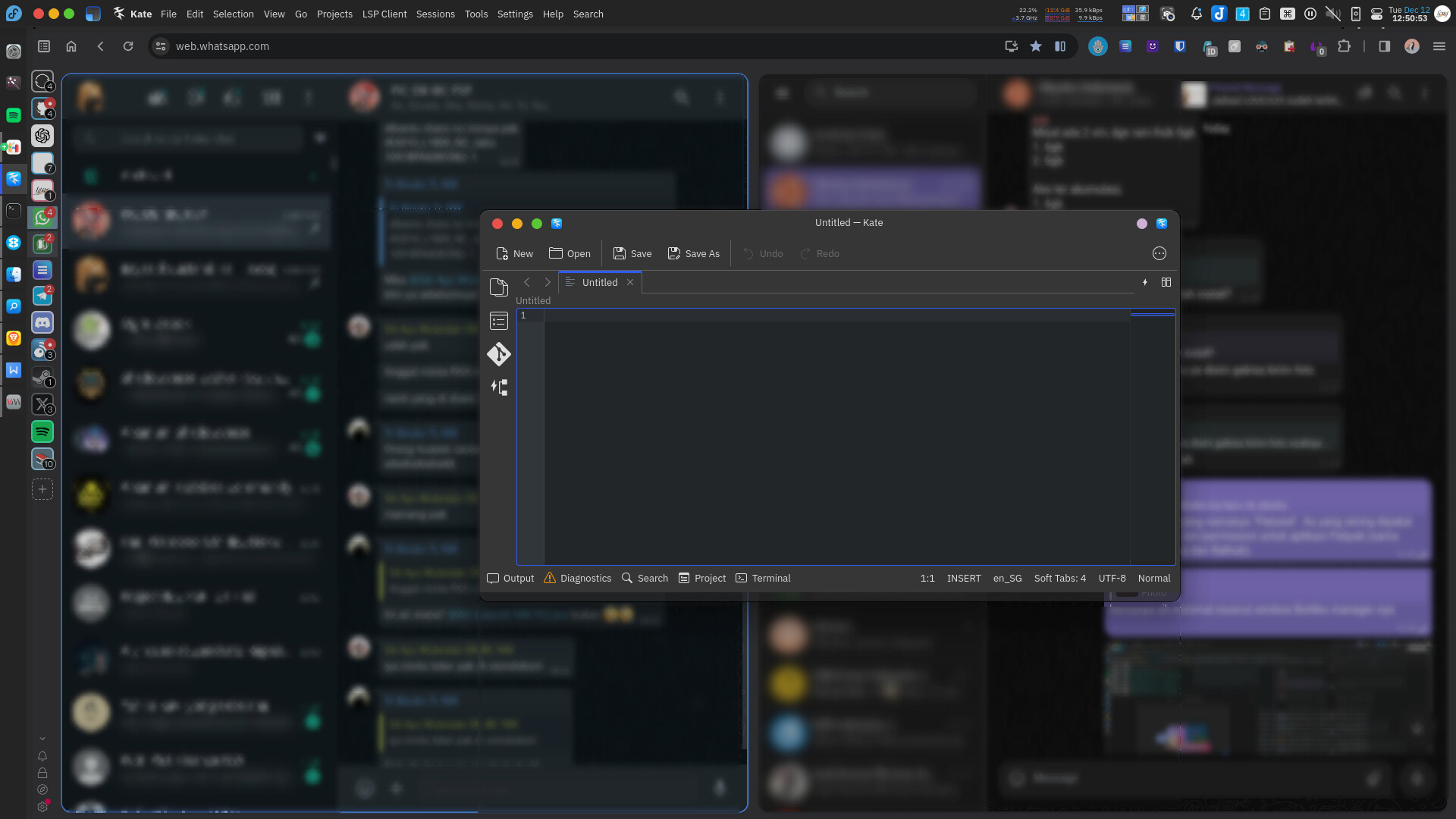Open the Git panel icon
Screen dimensions: 1456x819
(498, 354)
